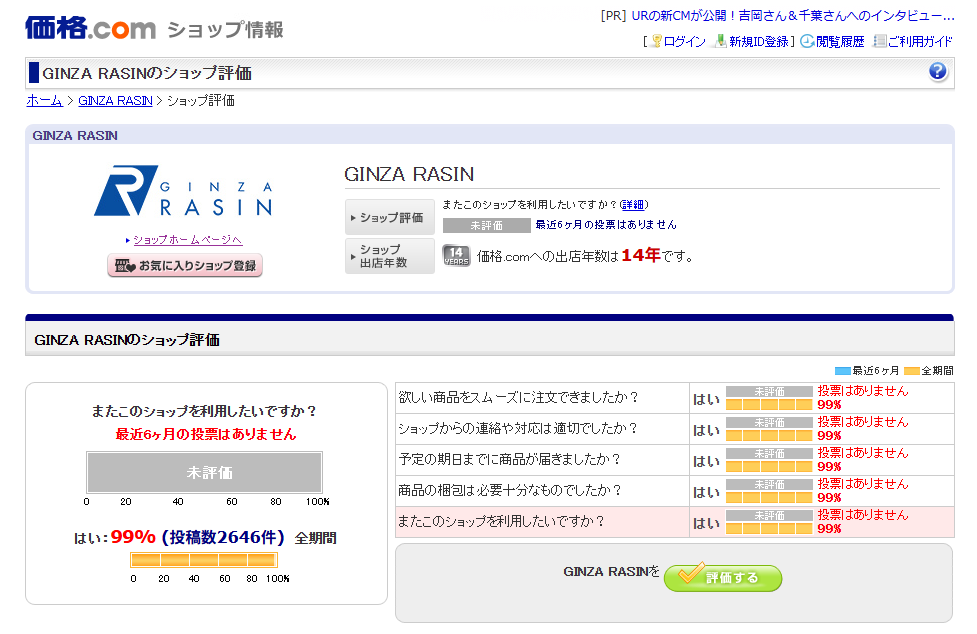
Task: Click the usage guide document icon
Action: pyautogui.click(x=880, y=41)
